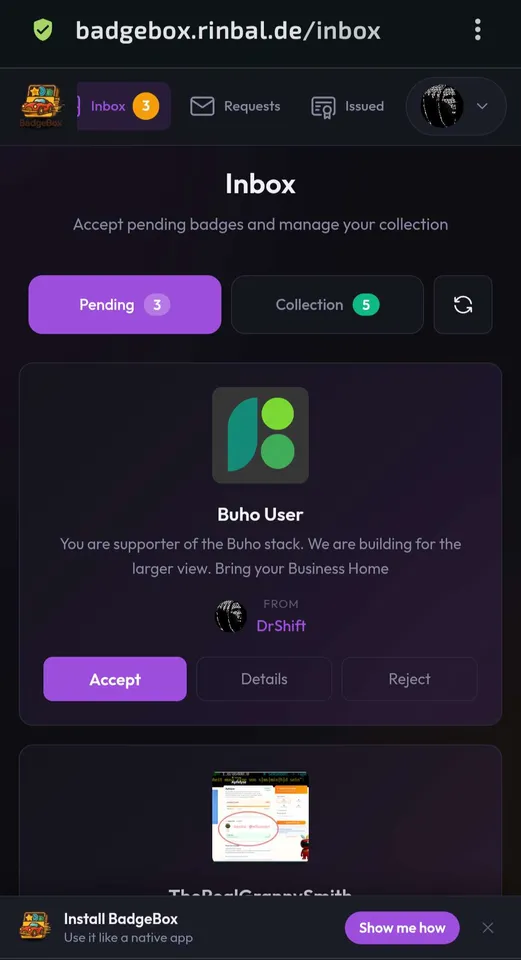Open the browser three-dot menu

(478, 29)
